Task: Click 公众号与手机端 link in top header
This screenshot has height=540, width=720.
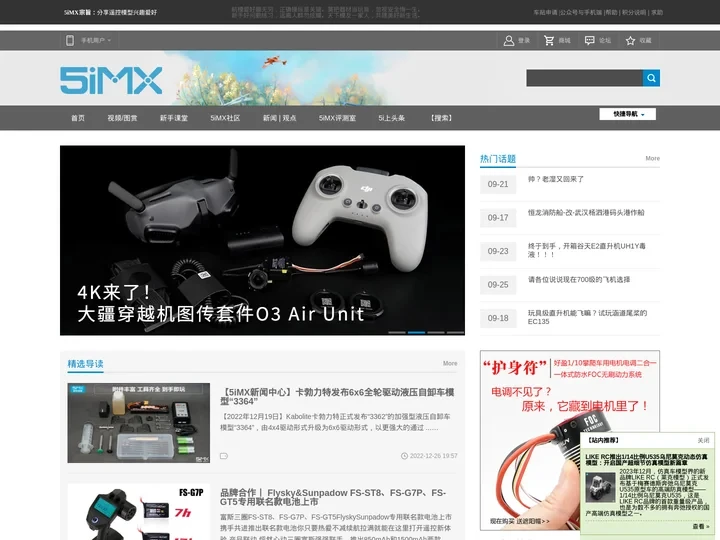Action: [580, 12]
